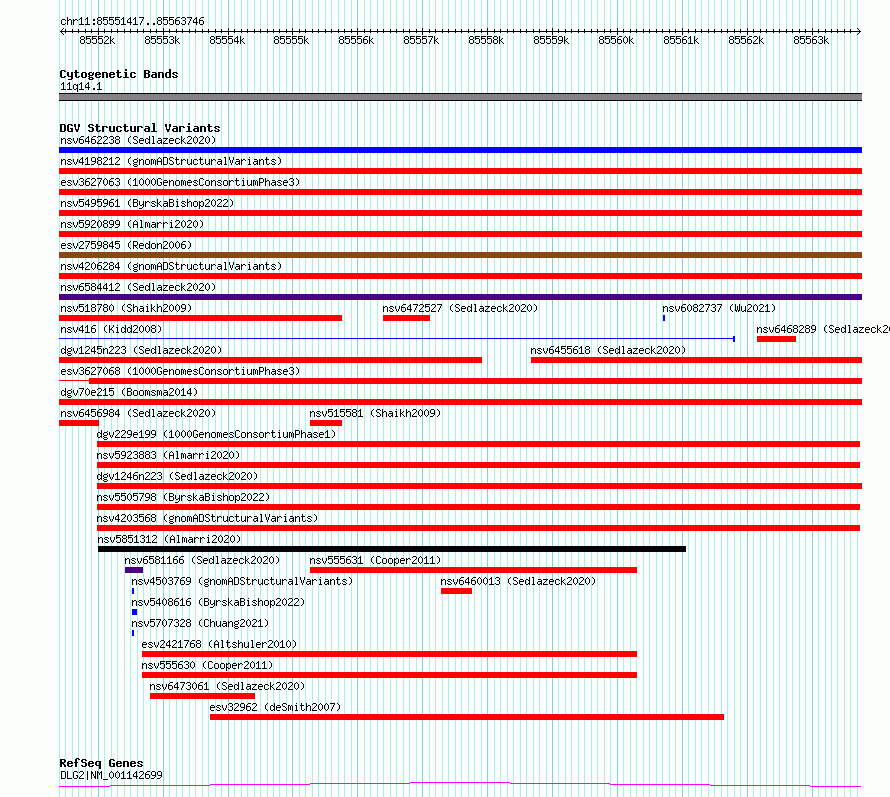Select the gray 11q14.1 cytogenetic band bar
This screenshot has height=797, width=890.
[x=460, y=97]
